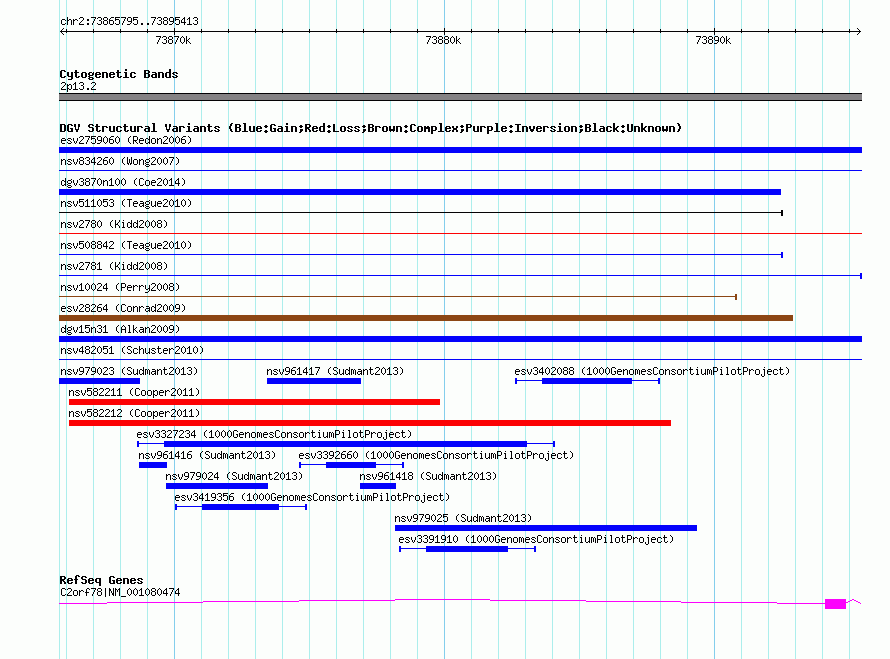Click the brown esv28264 complex variant bar
Viewport: 890px width, 659px height.
426,318
